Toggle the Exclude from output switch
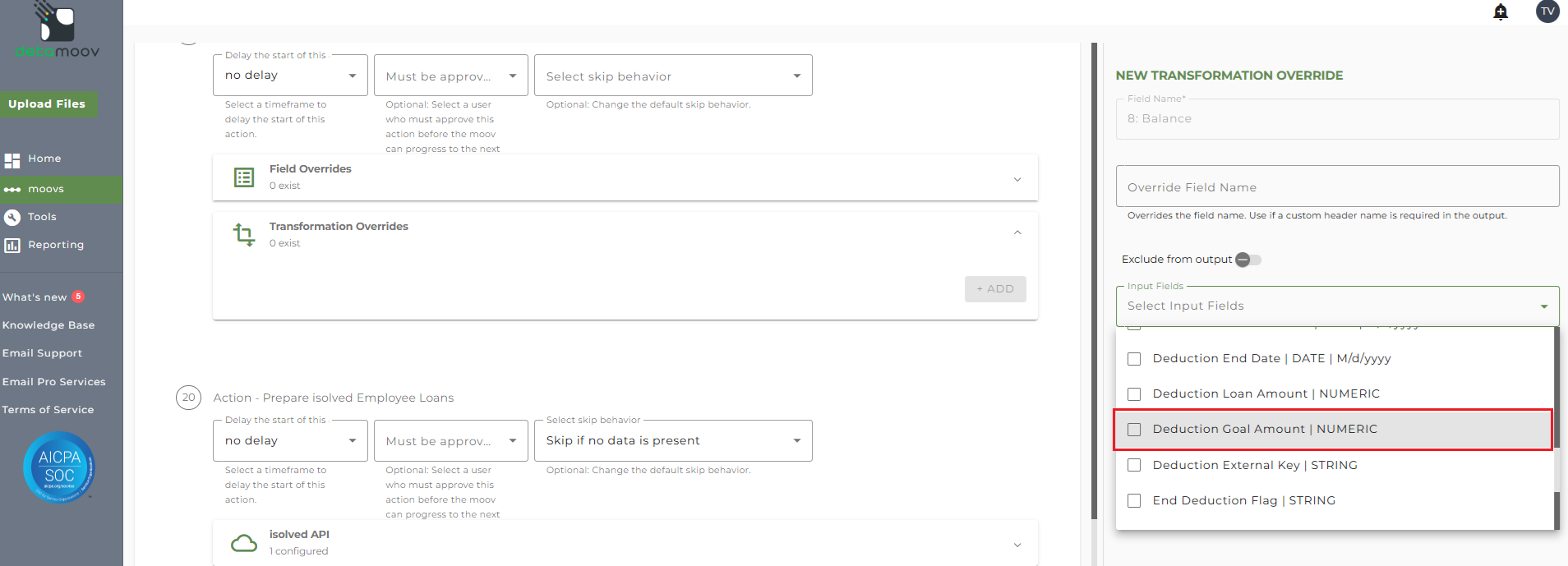Viewport: 1568px width, 566px height. click(1248, 260)
